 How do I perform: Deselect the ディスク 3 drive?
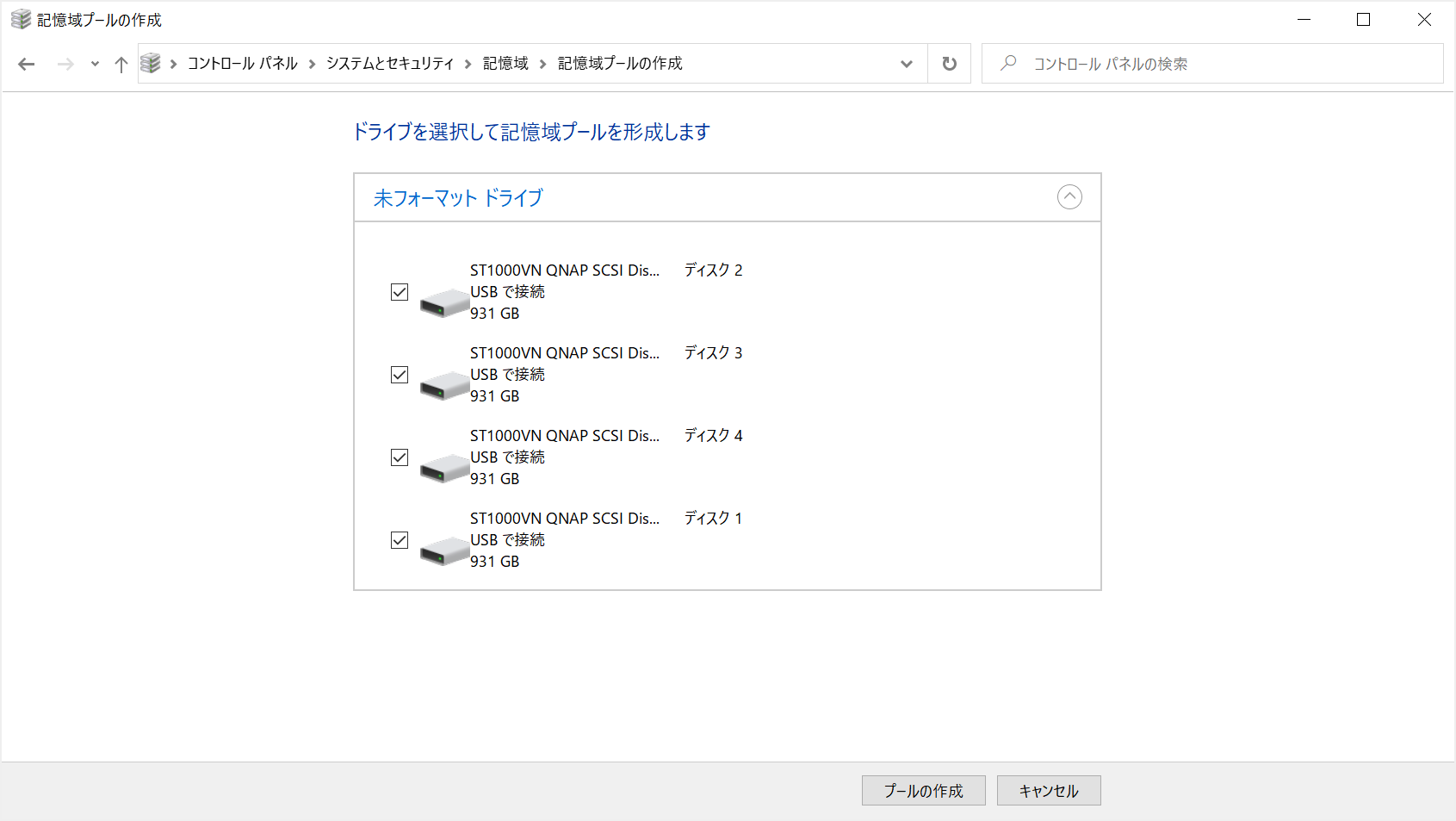tap(399, 375)
